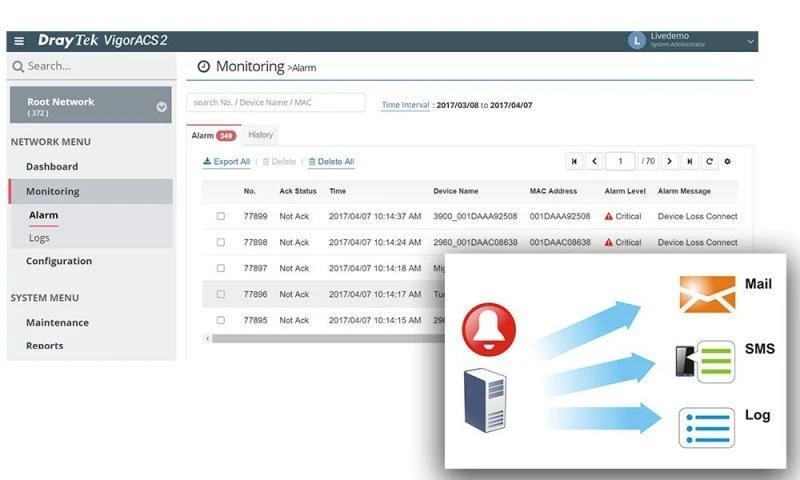Select checkbox for alarm 77899
Screen dimensions: 800x480
point(221,216)
